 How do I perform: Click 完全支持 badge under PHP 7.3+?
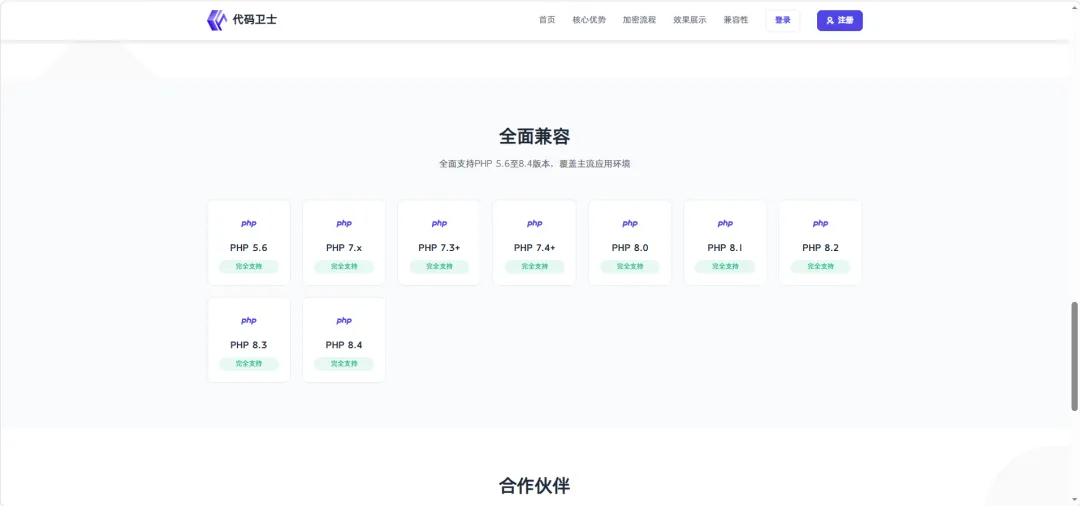click(x=439, y=266)
